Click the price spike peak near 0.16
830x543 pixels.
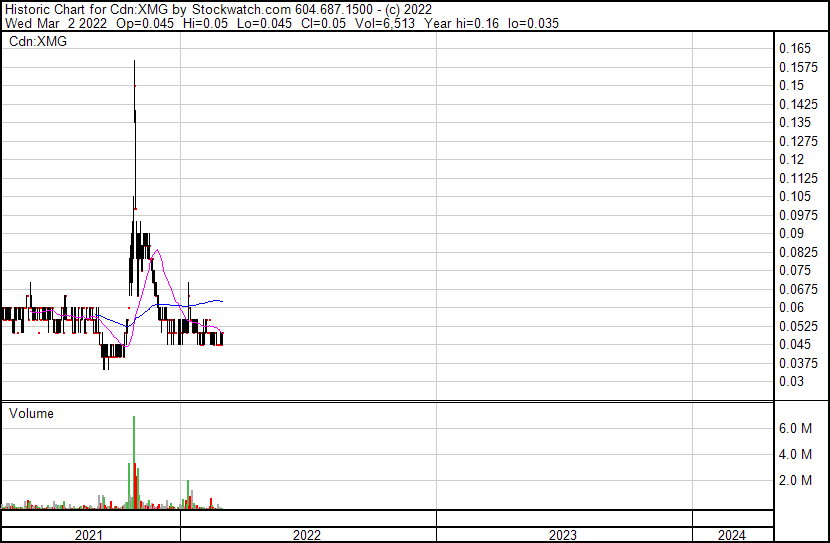tap(134, 61)
